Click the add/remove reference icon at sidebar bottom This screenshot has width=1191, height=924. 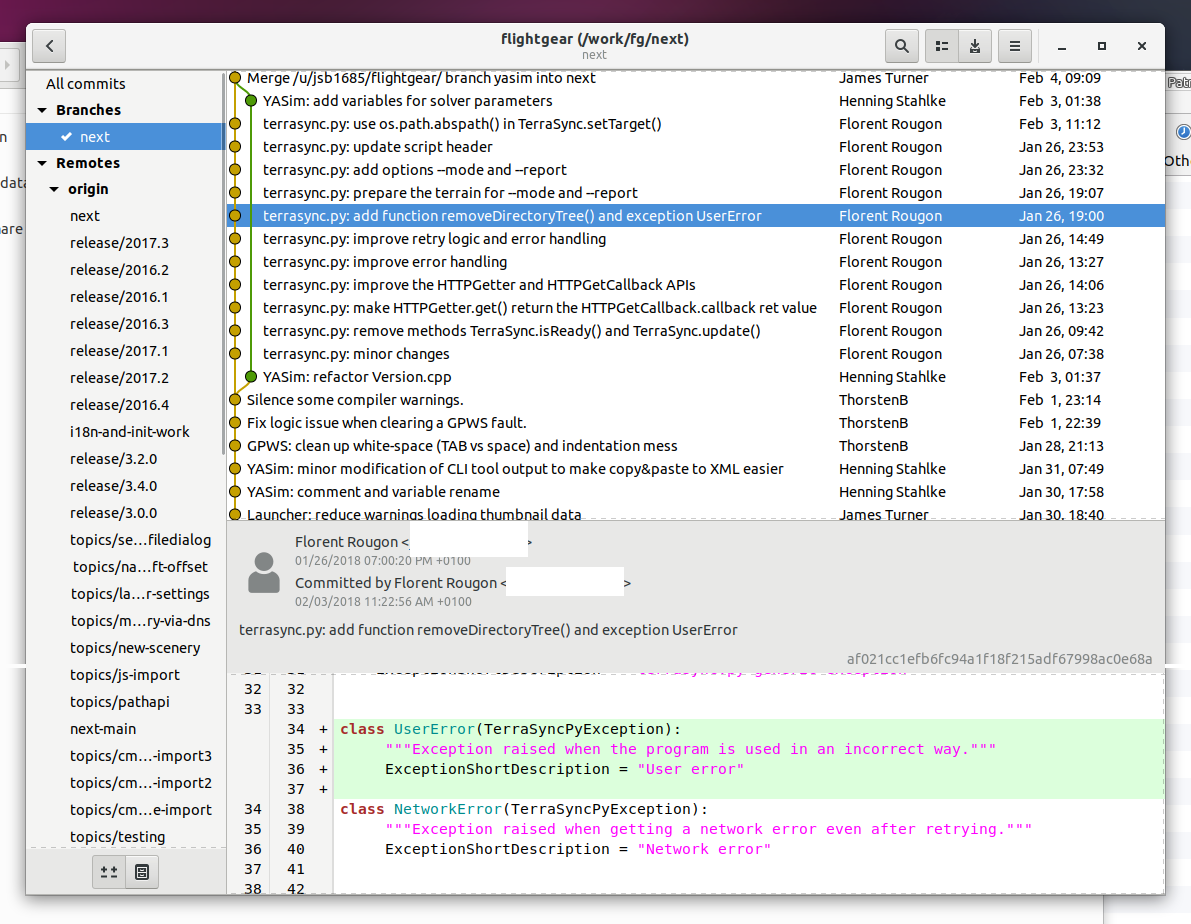(x=109, y=872)
